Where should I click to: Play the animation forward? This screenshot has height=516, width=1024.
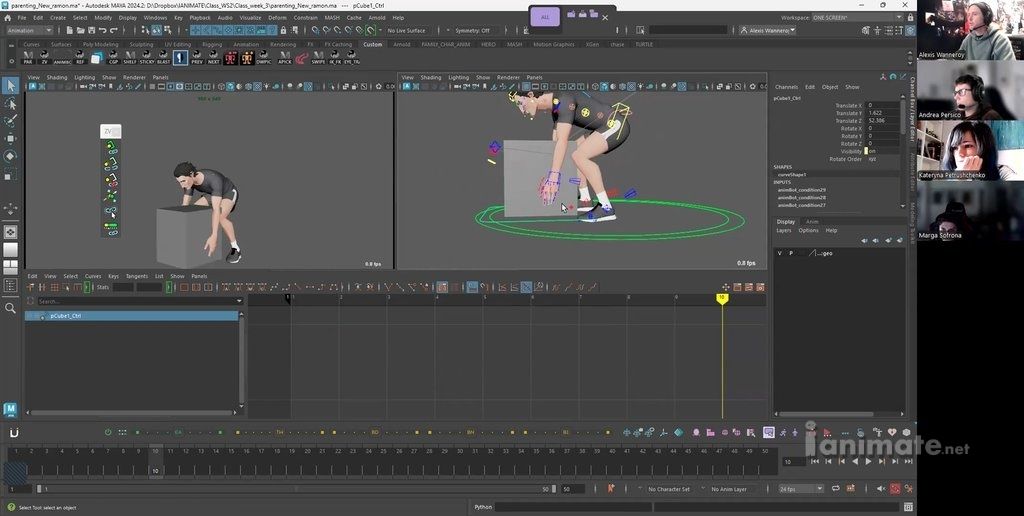coord(869,461)
